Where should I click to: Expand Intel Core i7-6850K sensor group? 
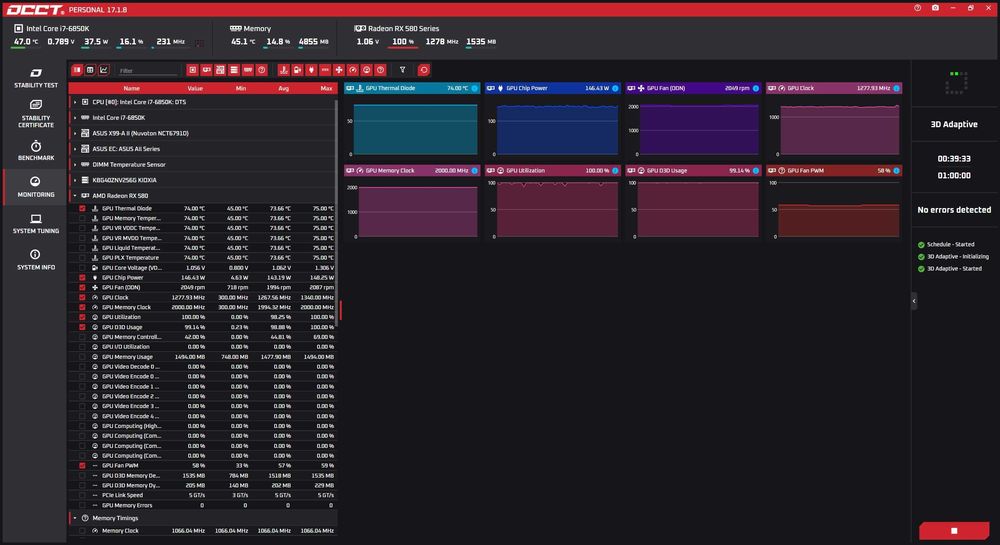75,118
